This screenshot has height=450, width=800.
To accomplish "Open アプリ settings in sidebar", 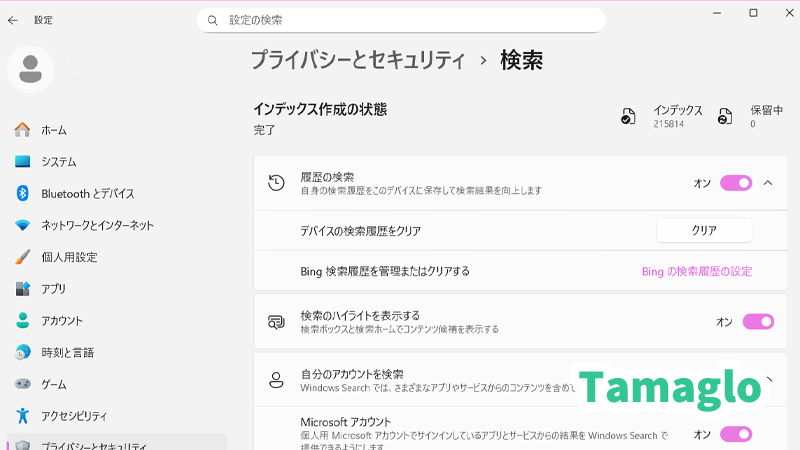I will click(x=53, y=289).
